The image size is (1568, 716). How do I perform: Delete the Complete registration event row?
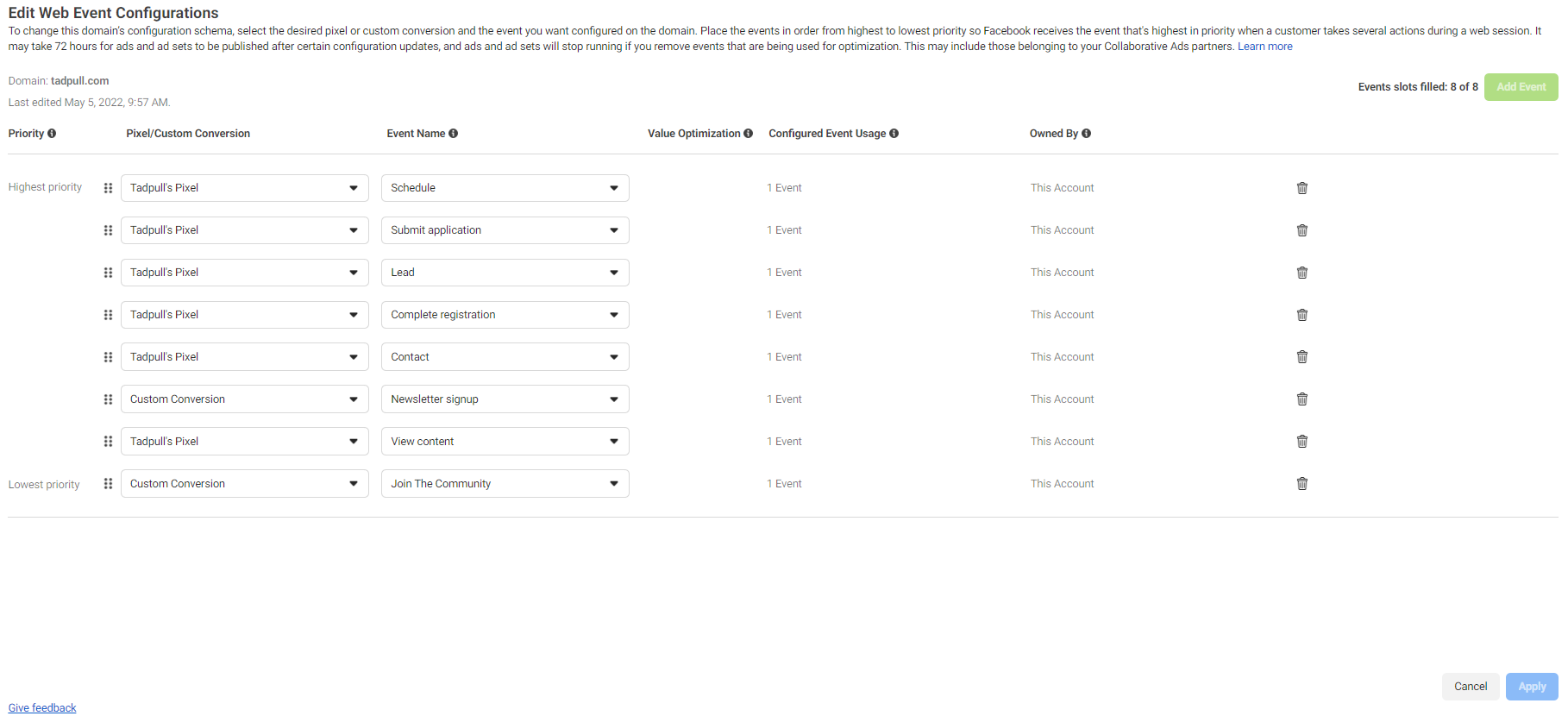(1302, 315)
